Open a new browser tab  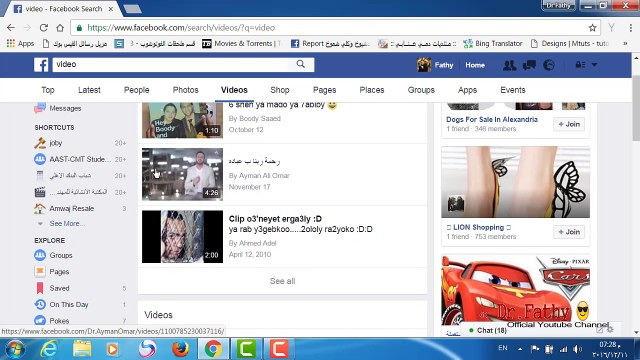pyautogui.click(x=132, y=9)
